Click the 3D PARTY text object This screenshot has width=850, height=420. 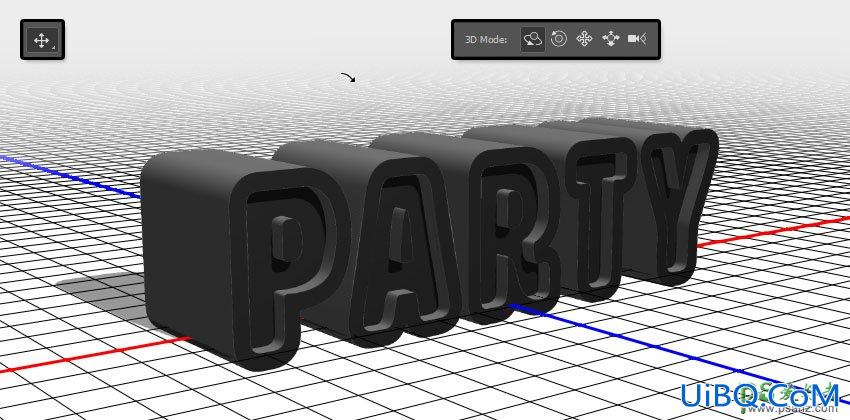click(x=428, y=244)
